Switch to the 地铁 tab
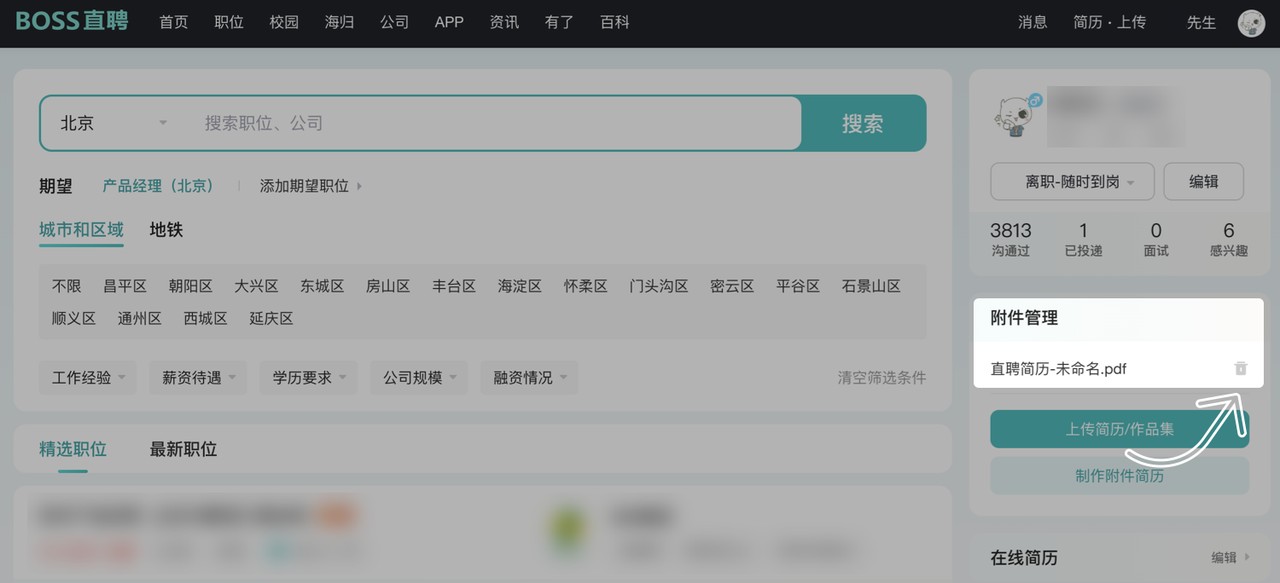 point(166,230)
